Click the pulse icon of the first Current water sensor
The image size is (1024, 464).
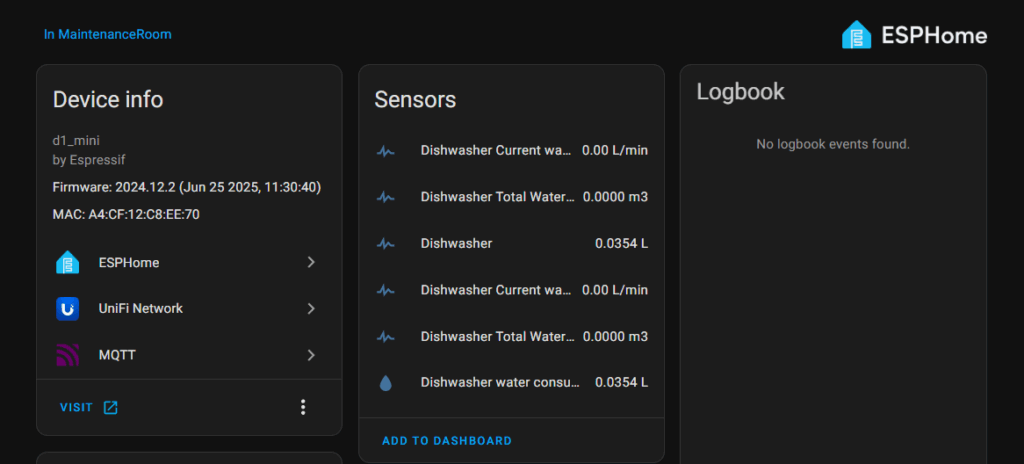pyautogui.click(x=386, y=151)
